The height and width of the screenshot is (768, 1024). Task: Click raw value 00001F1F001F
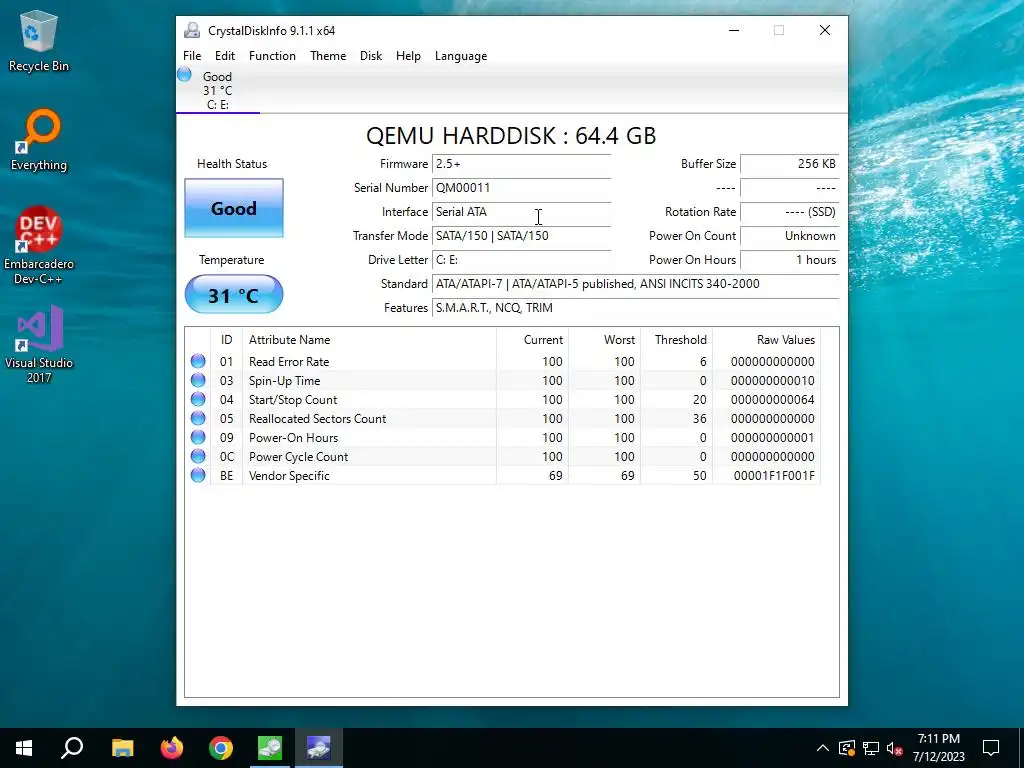click(774, 475)
